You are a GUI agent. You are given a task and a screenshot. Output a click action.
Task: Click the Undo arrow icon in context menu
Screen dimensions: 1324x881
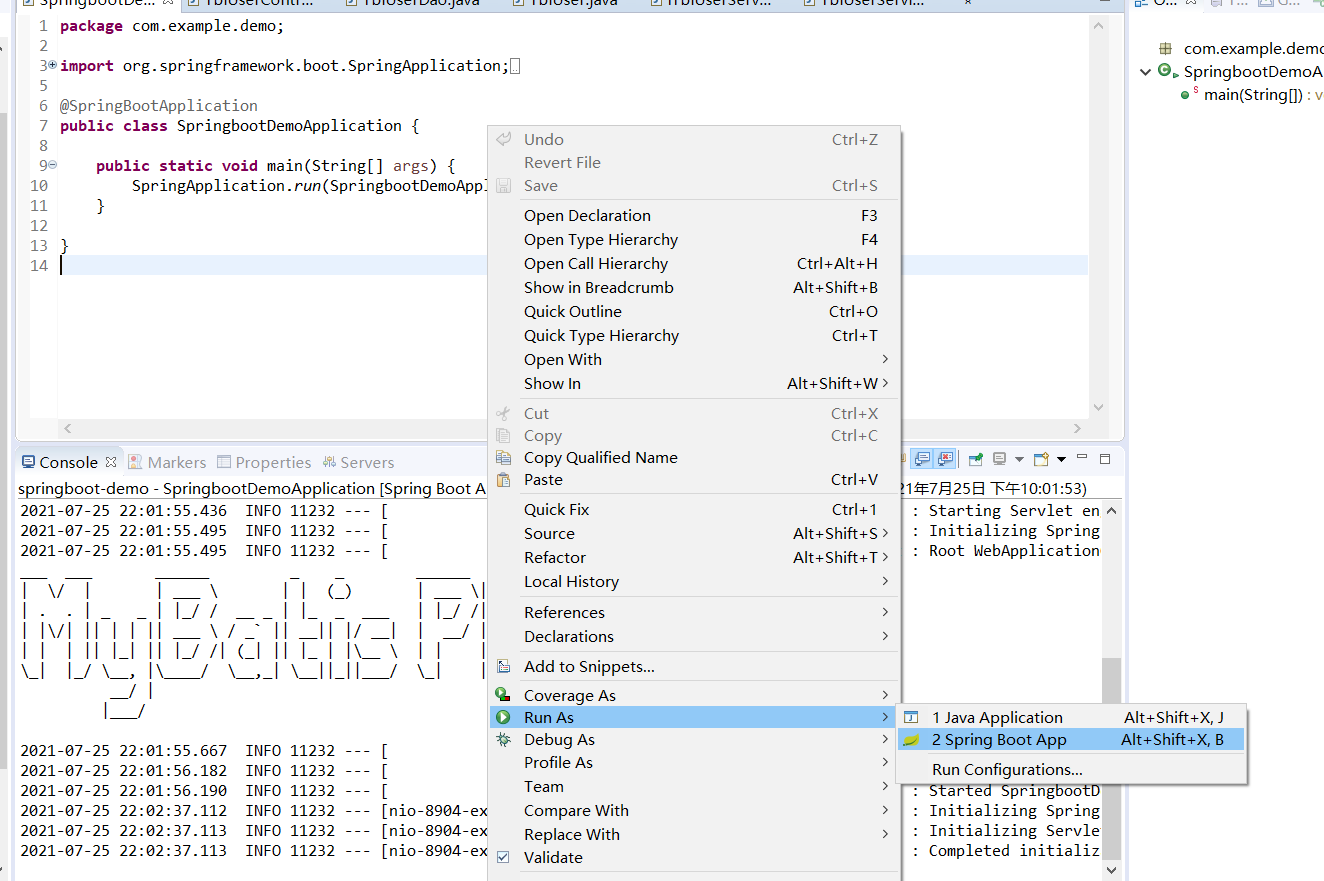[x=504, y=140]
